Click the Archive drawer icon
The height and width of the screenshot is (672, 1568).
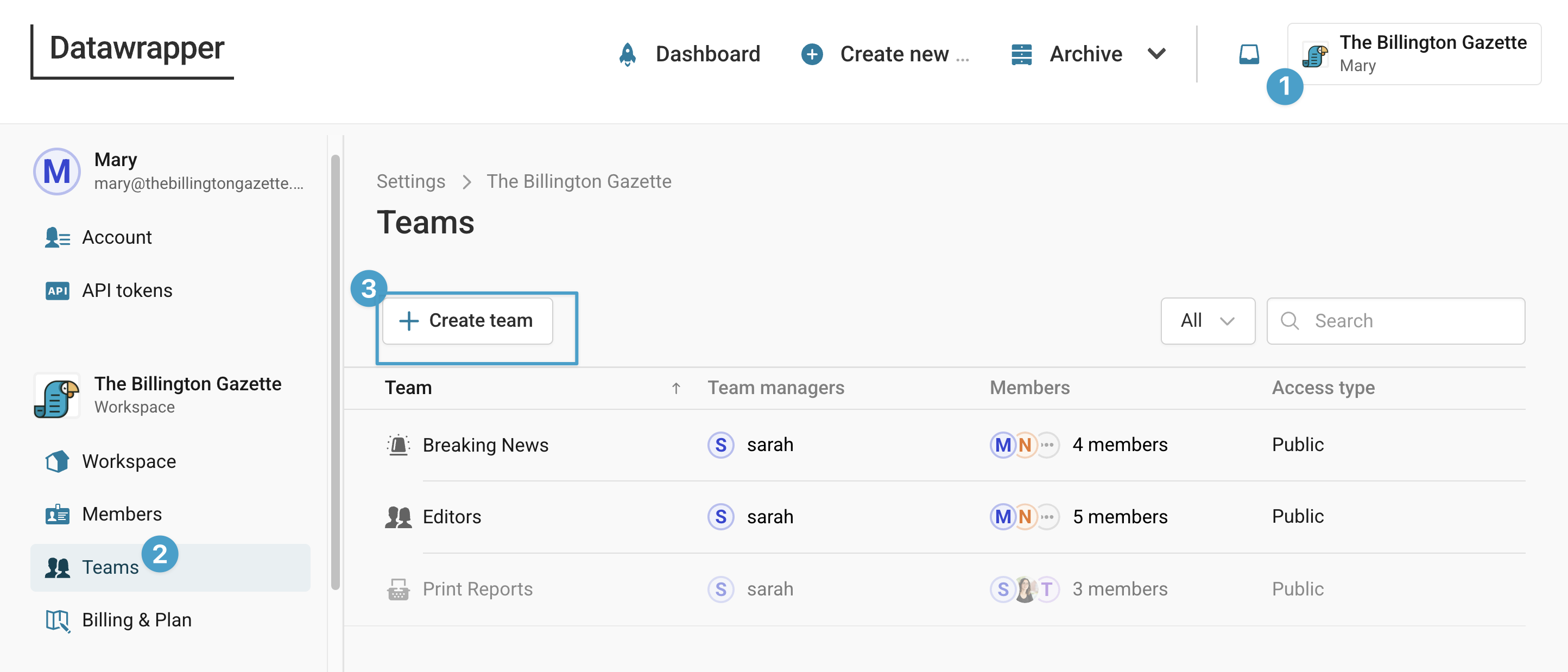[1021, 54]
